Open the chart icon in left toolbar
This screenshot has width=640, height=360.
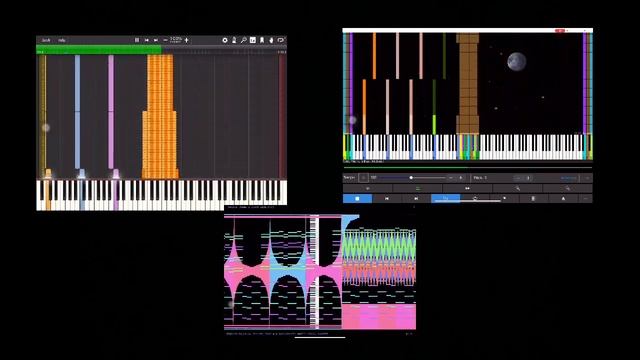253,40
